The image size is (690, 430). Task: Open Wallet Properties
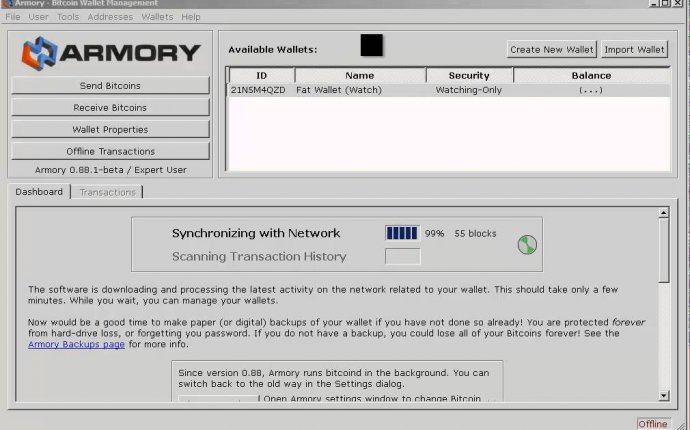coord(110,129)
